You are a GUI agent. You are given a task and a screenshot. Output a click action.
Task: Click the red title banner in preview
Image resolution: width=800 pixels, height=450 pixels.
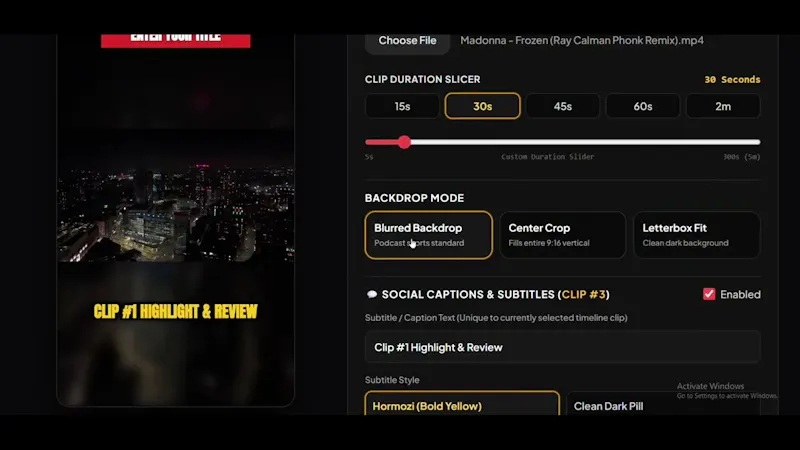click(x=176, y=41)
